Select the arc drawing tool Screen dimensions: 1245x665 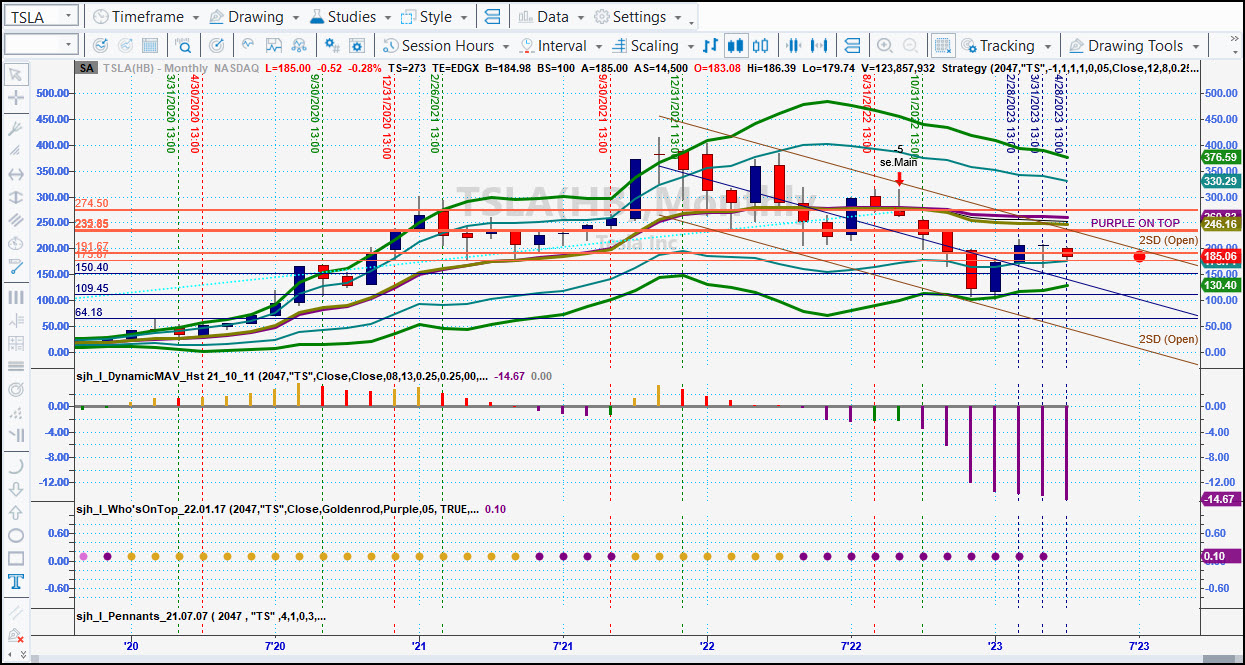16,465
